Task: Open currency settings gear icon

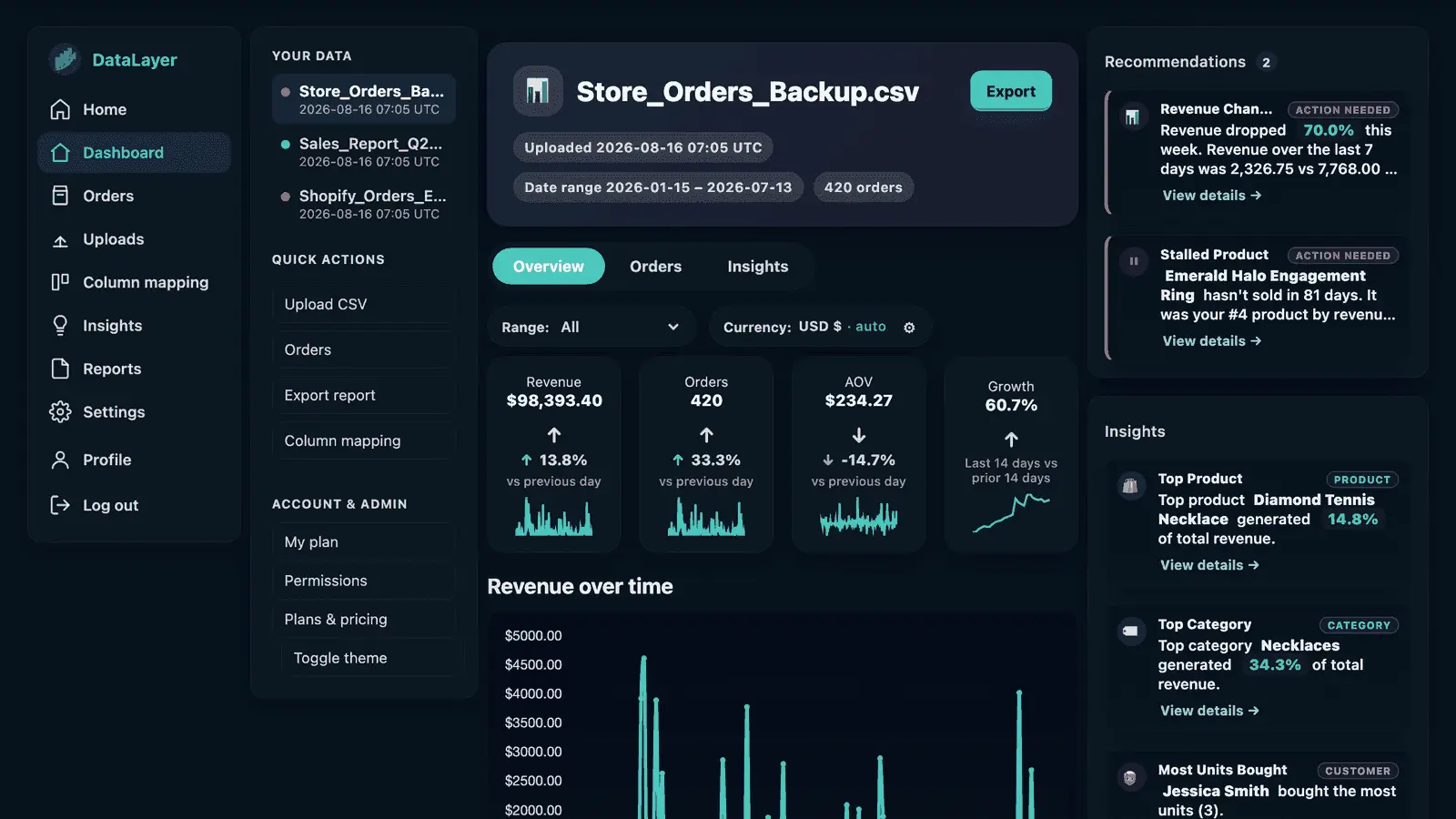Action: pyautogui.click(x=909, y=328)
